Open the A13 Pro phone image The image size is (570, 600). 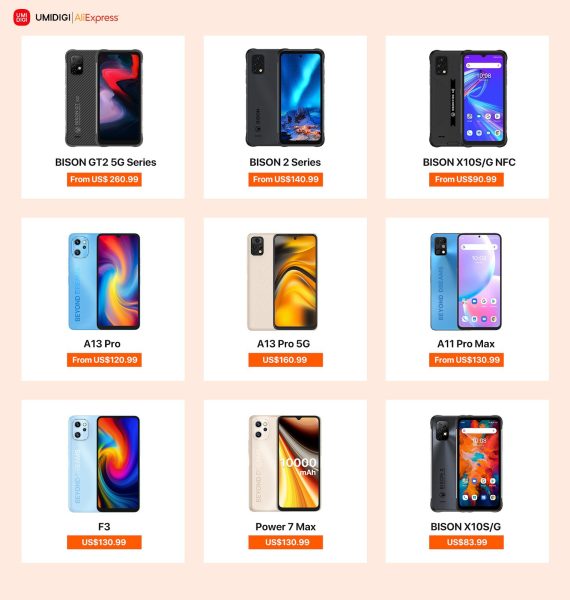[104, 281]
